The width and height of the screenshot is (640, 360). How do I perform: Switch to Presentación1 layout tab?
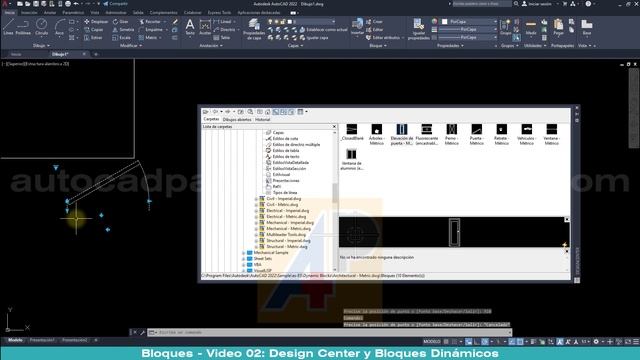(42, 340)
